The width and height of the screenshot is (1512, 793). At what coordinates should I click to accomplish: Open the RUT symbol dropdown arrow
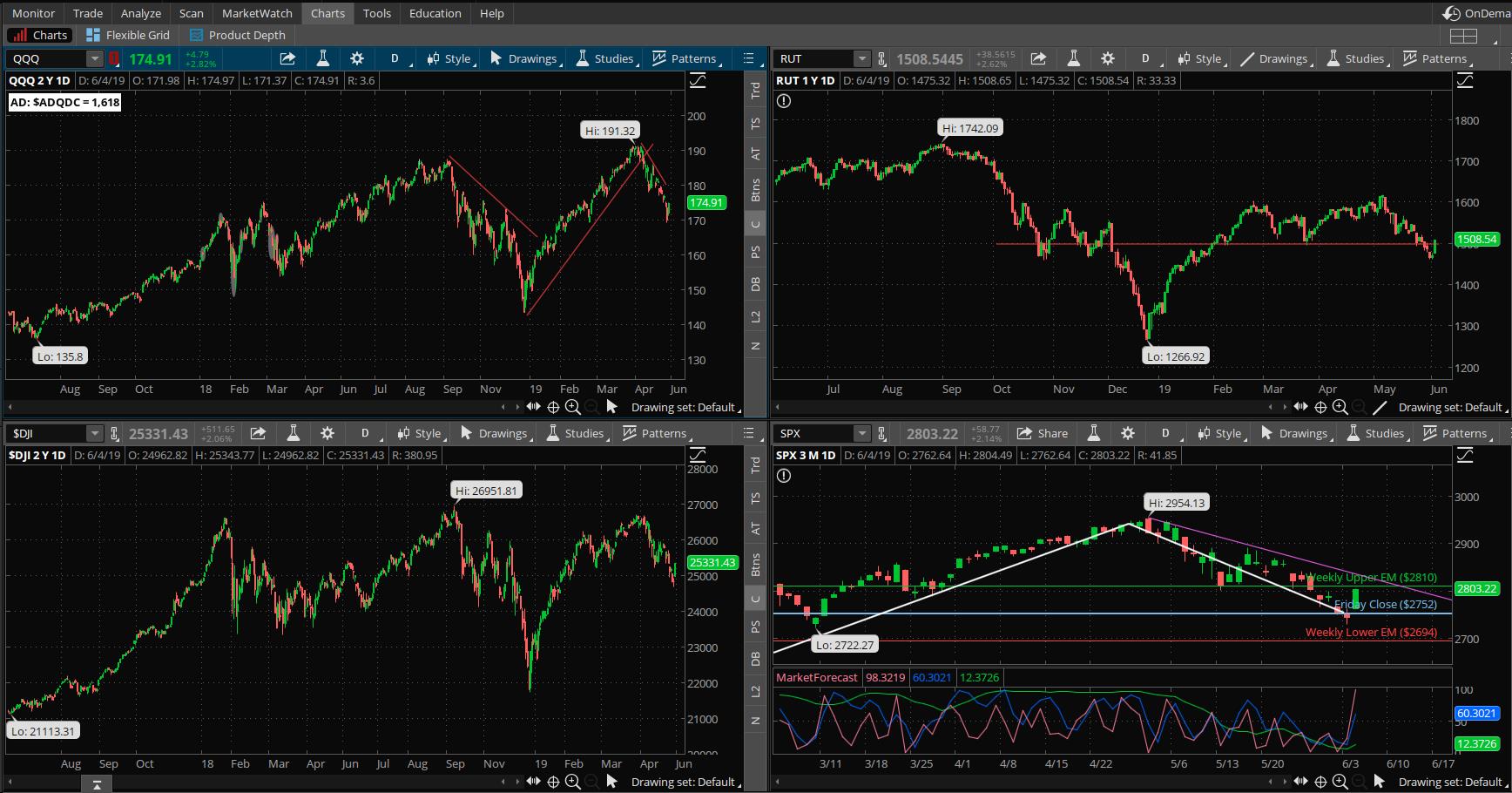coord(861,58)
